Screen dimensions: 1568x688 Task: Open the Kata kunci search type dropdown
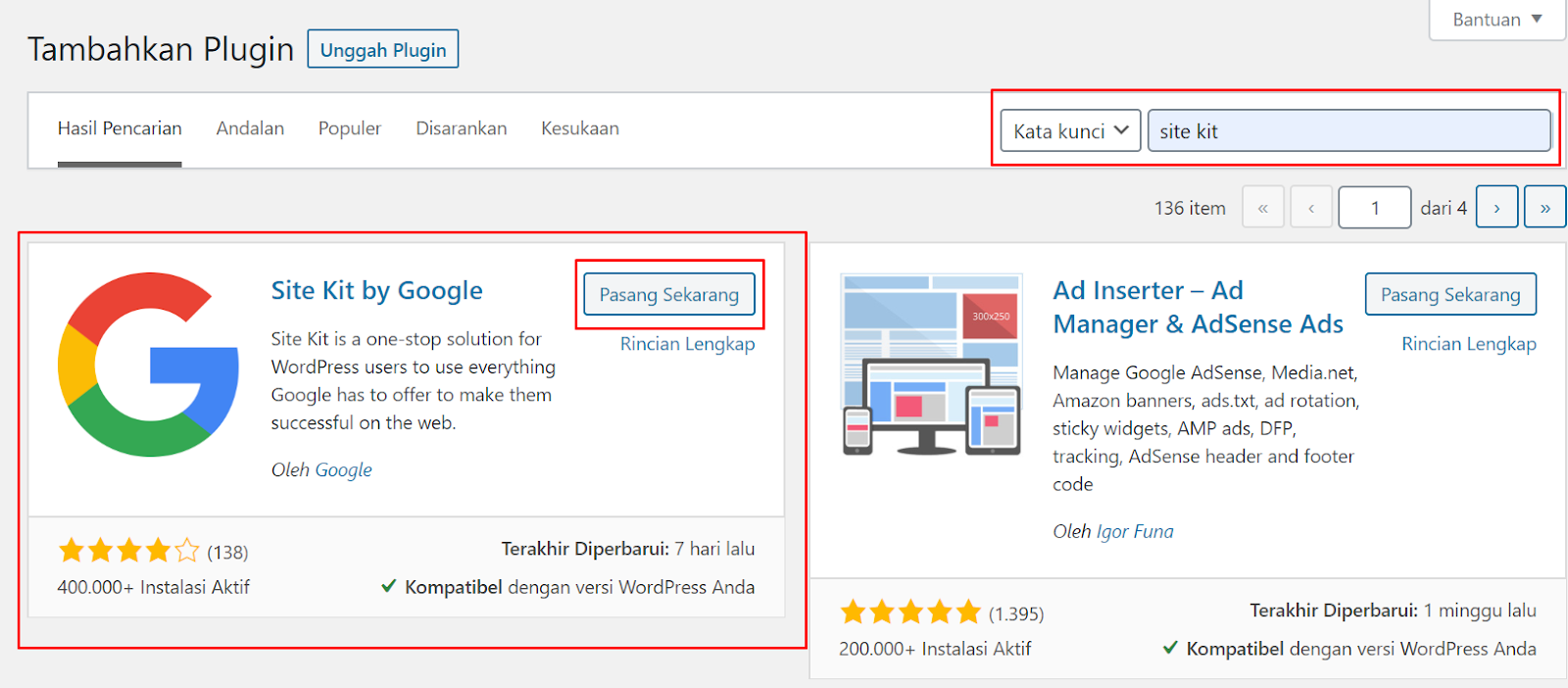1070,130
